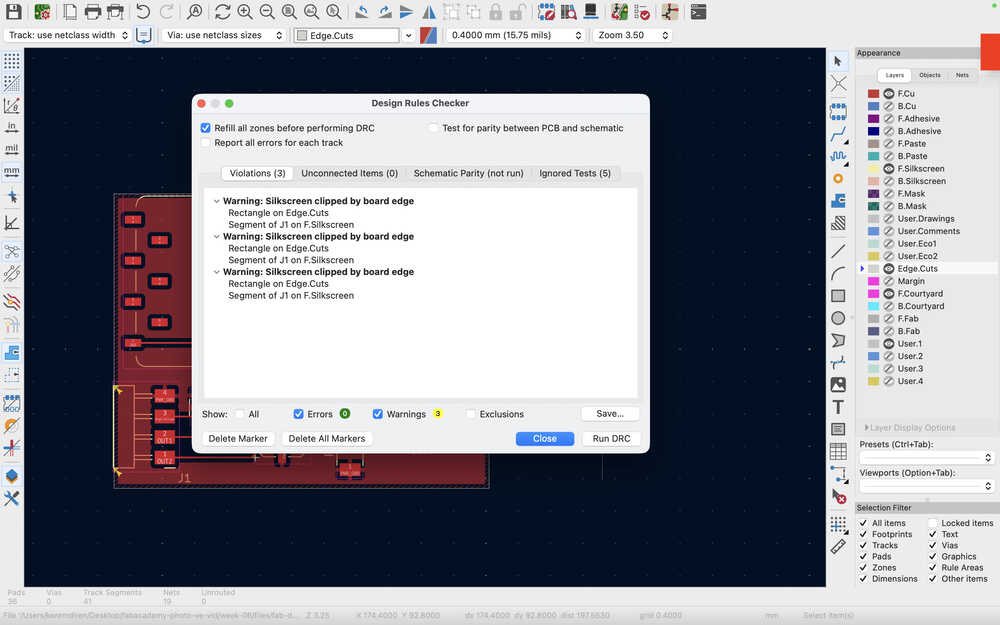Click the Zoom Out icon

pos(267,11)
